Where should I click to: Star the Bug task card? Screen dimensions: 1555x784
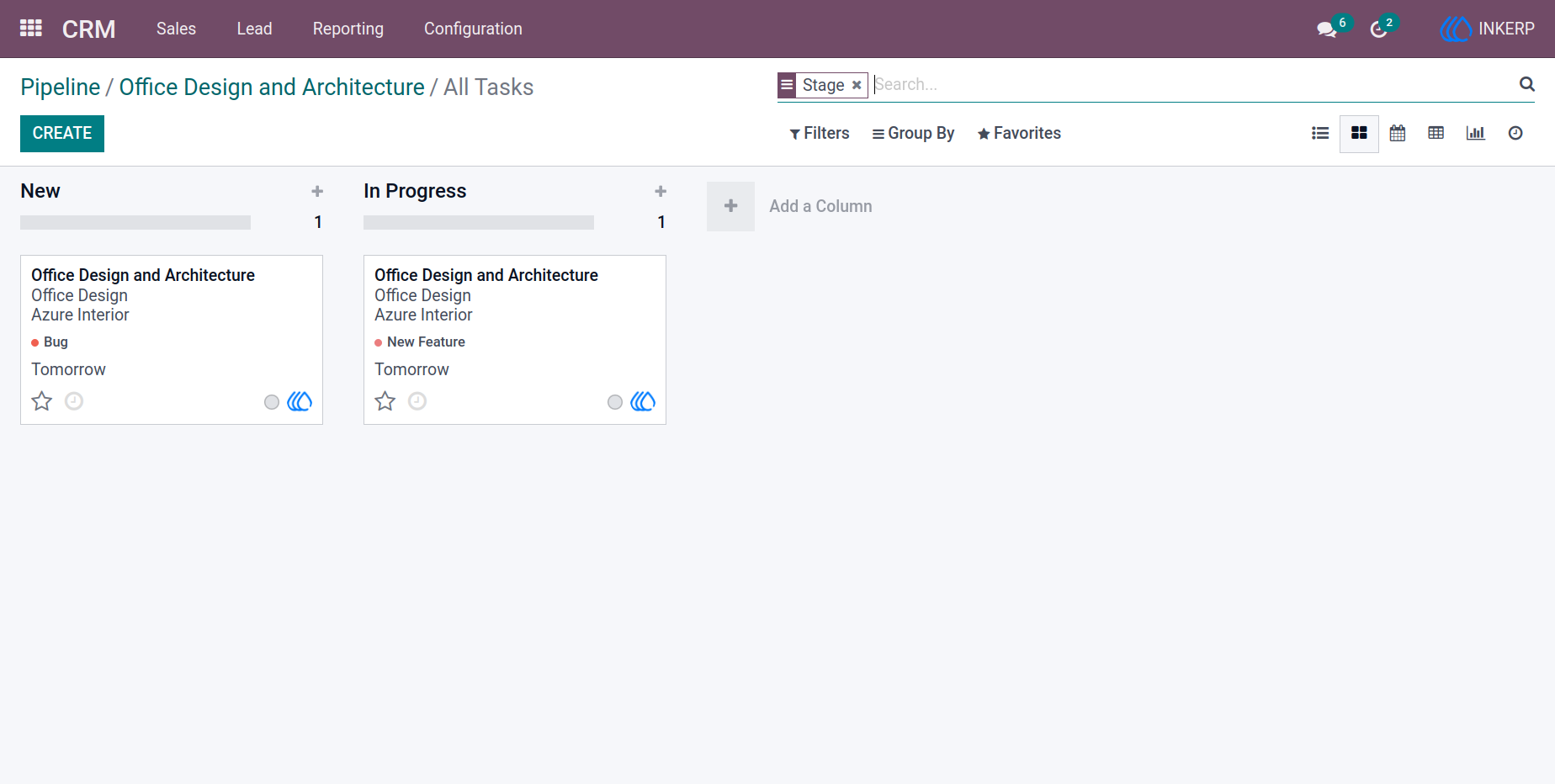(42, 401)
